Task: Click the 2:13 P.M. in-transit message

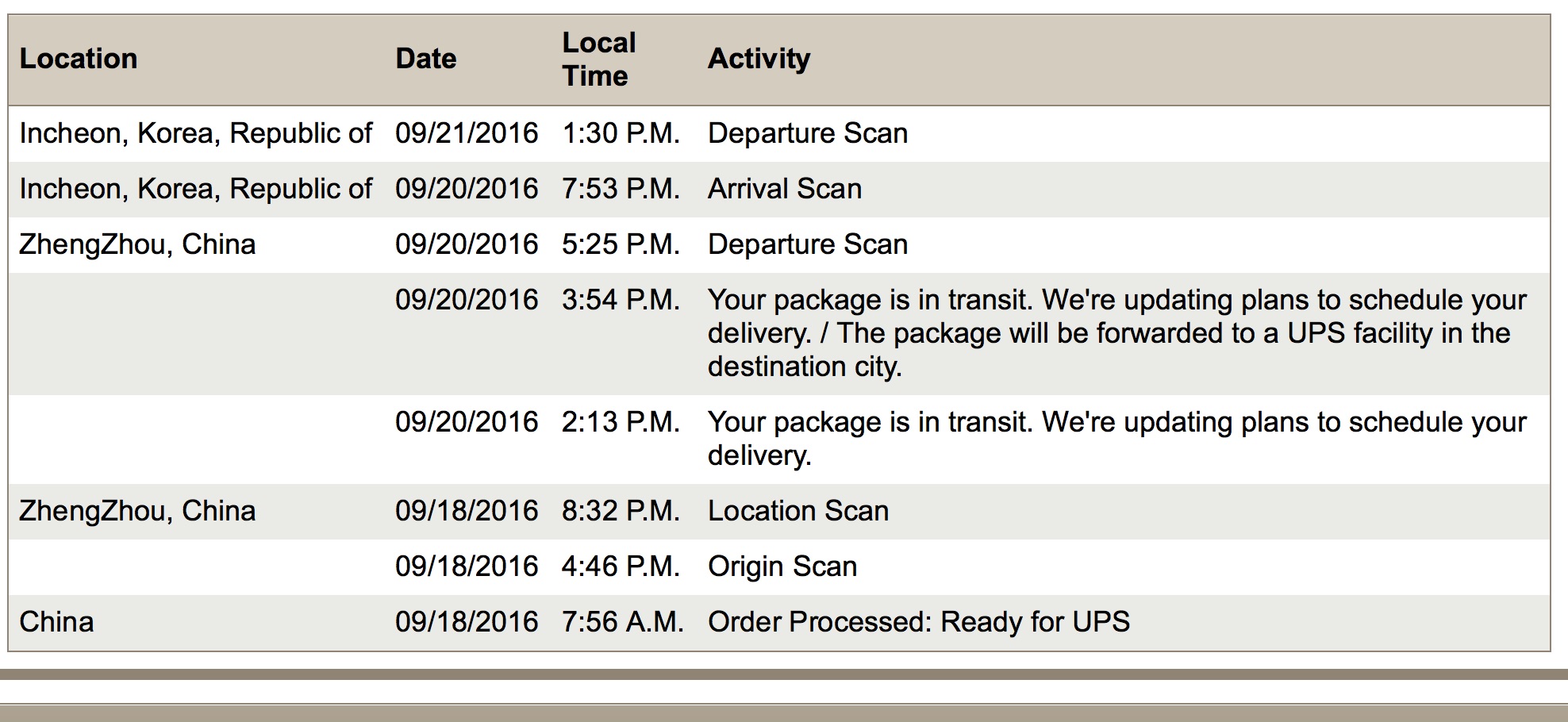Action: [1111, 436]
